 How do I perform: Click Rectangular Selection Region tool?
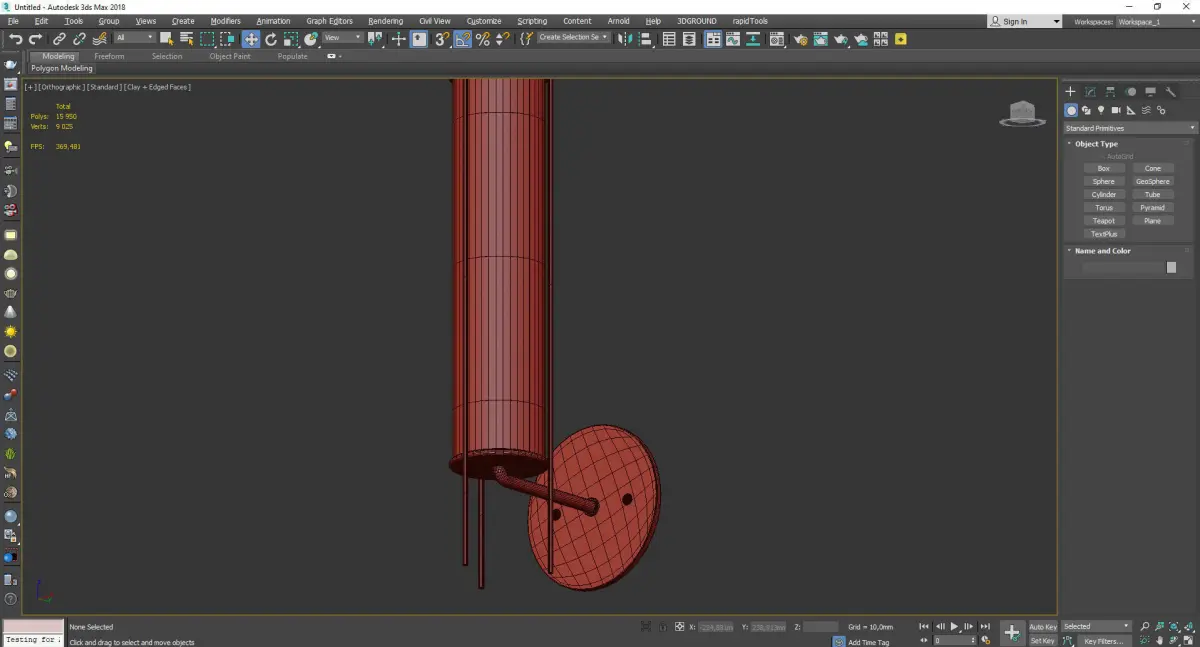207,39
